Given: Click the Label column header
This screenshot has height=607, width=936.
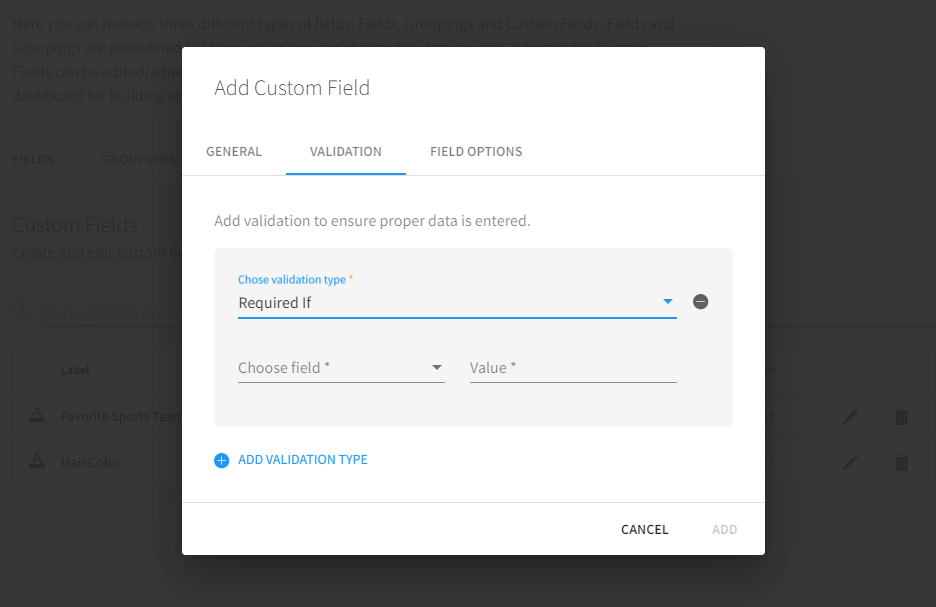Looking at the screenshot, I should (x=75, y=370).
